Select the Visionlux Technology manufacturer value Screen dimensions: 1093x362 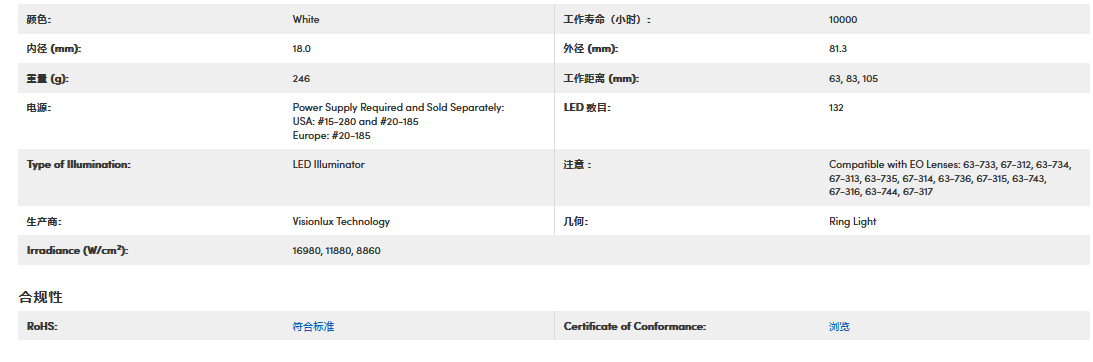[341, 221]
